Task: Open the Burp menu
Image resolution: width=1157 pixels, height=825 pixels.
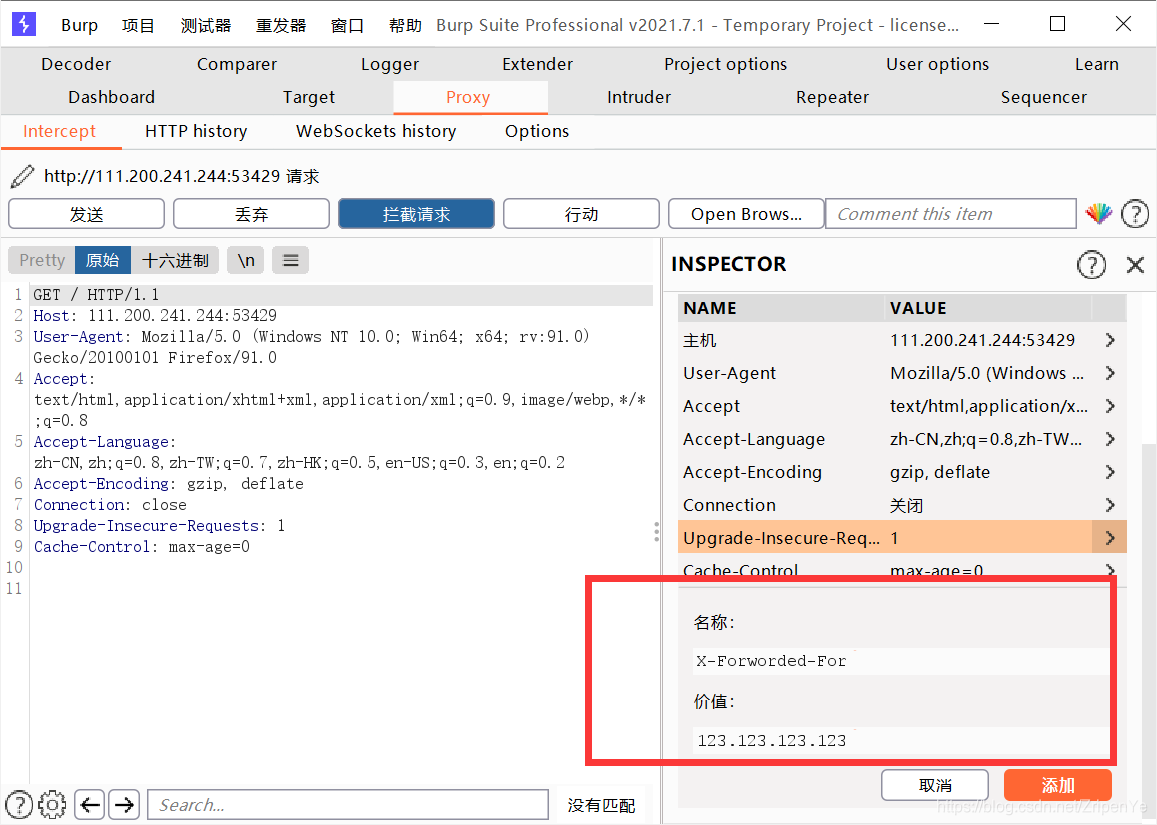Action: 79,25
